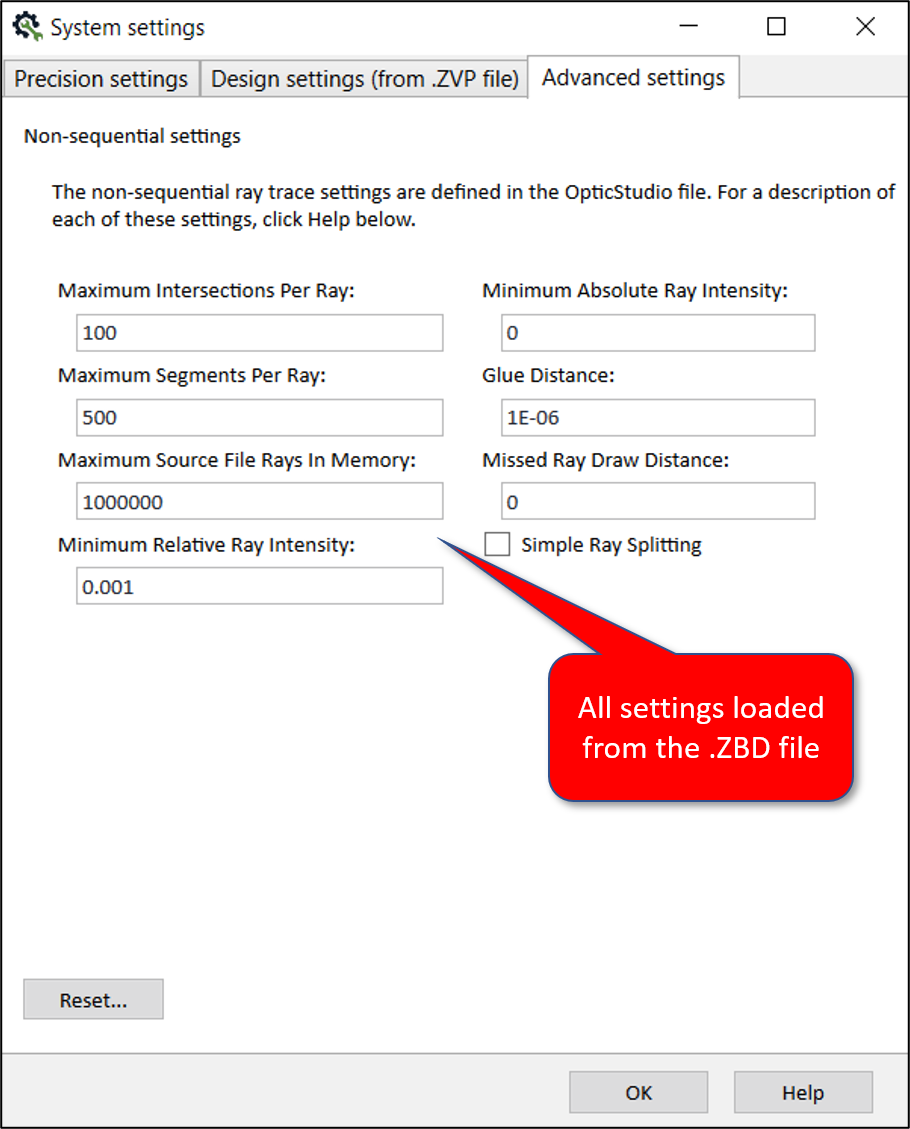The image size is (910, 1129).
Task: Click the System settings window title text
Action: pyautogui.click(x=127, y=27)
